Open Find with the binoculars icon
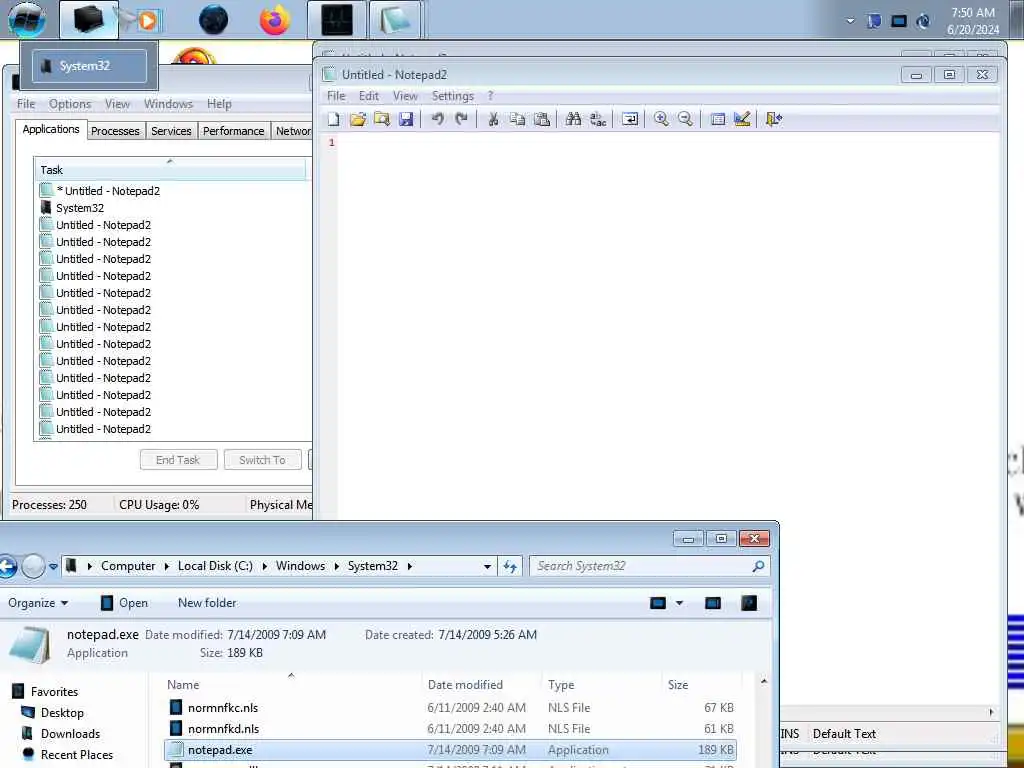This screenshot has height=768, width=1024. [x=573, y=119]
